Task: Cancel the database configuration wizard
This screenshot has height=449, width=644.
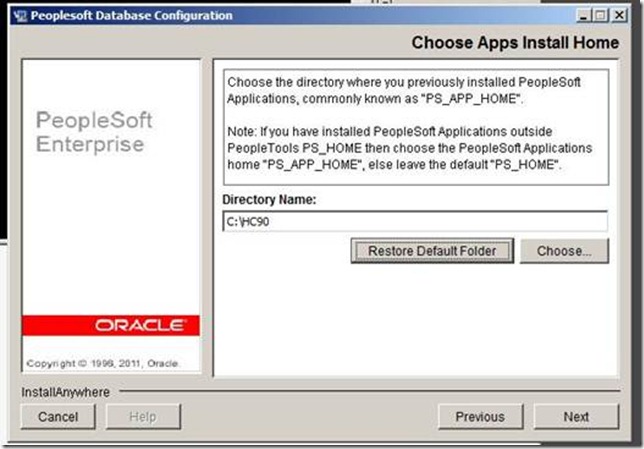Action: pyautogui.click(x=58, y=417)
